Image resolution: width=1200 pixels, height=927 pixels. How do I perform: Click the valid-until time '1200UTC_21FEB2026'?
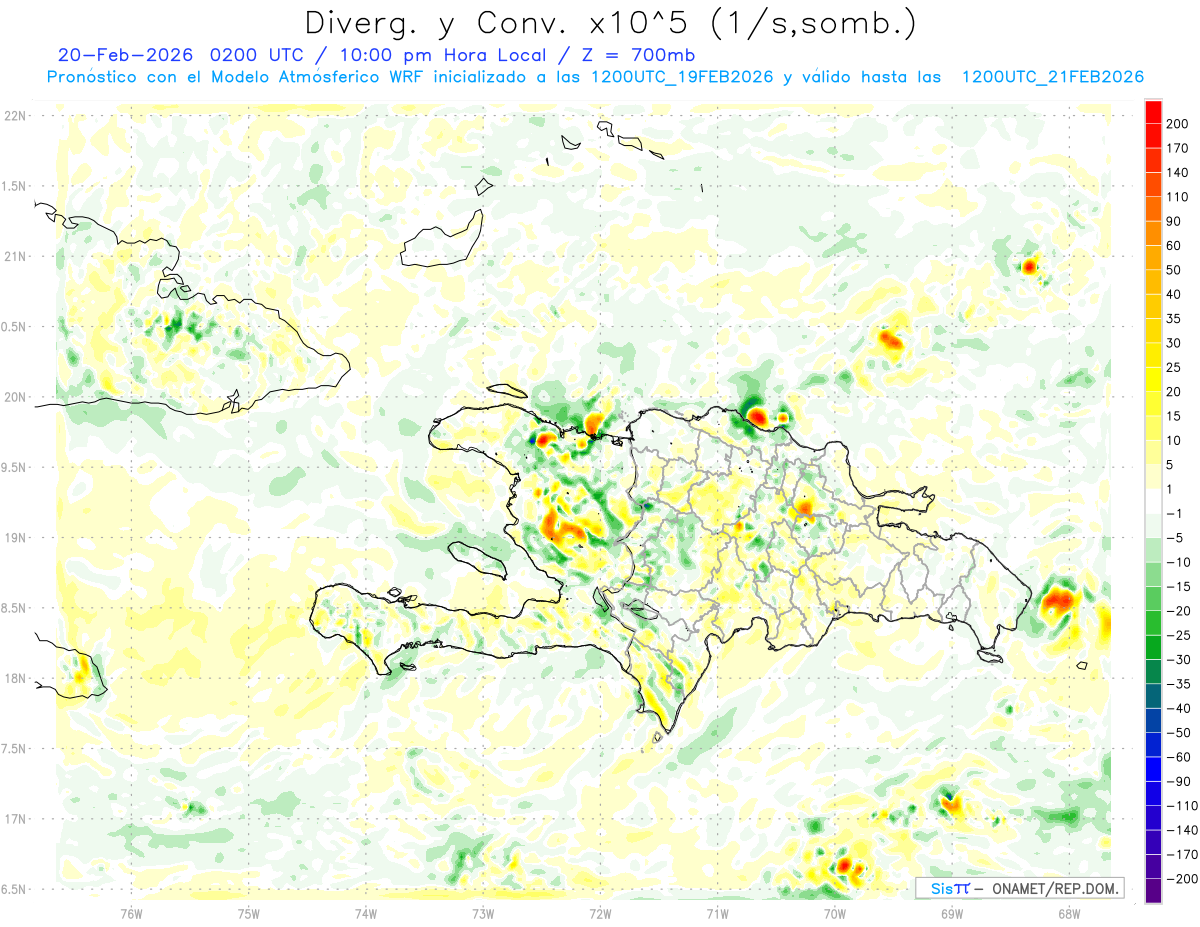(1052, 77)
